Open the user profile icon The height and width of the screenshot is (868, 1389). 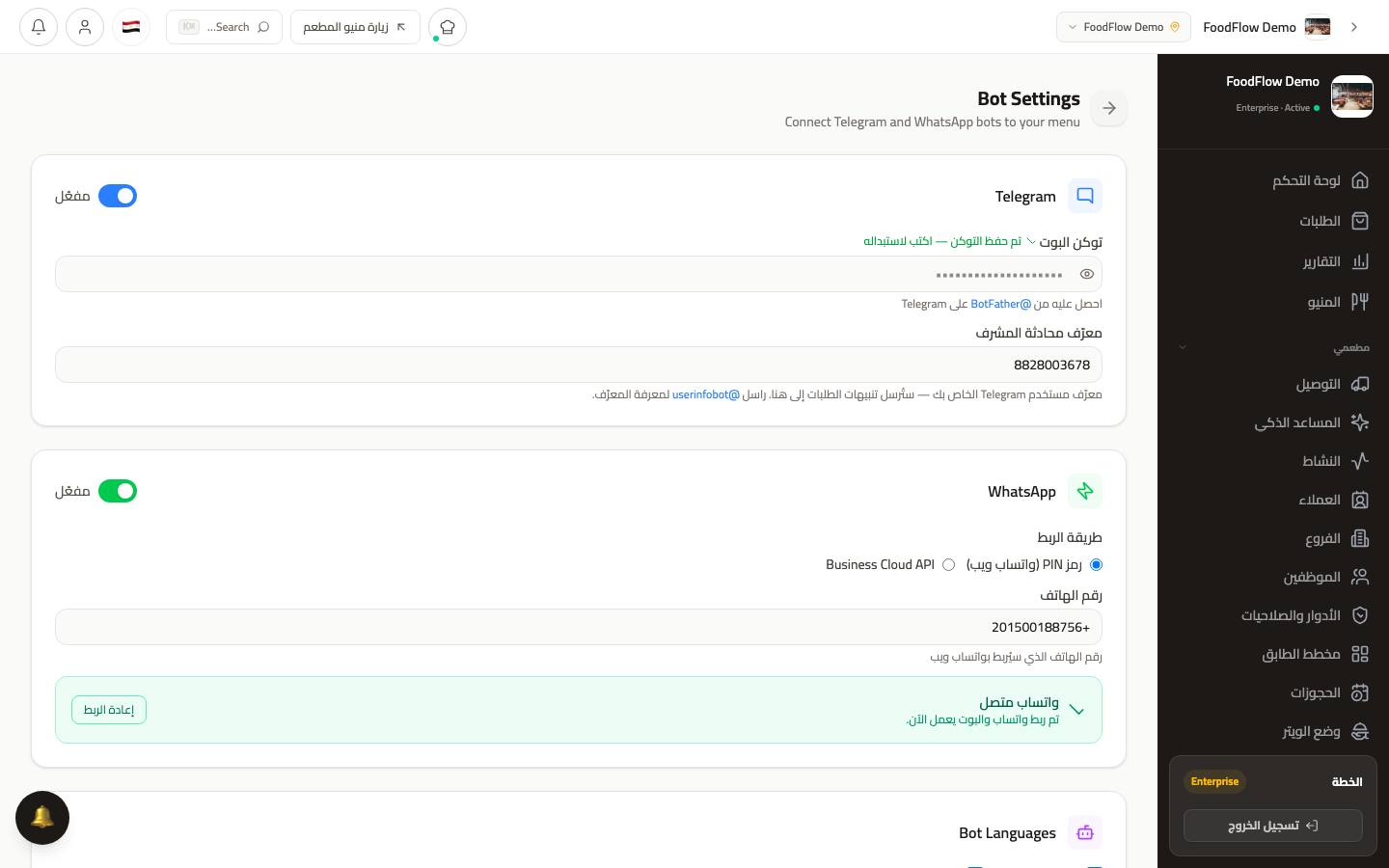85,27
